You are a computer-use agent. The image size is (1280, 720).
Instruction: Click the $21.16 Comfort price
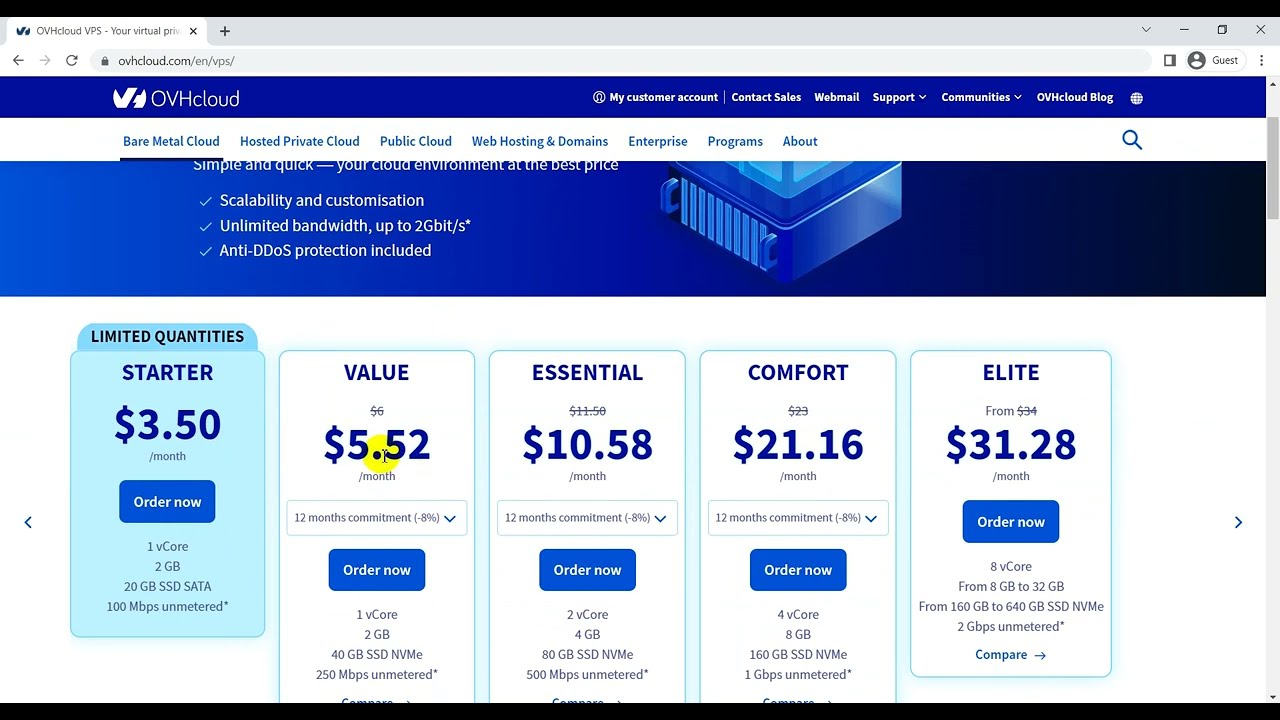(x=798, y=444)
